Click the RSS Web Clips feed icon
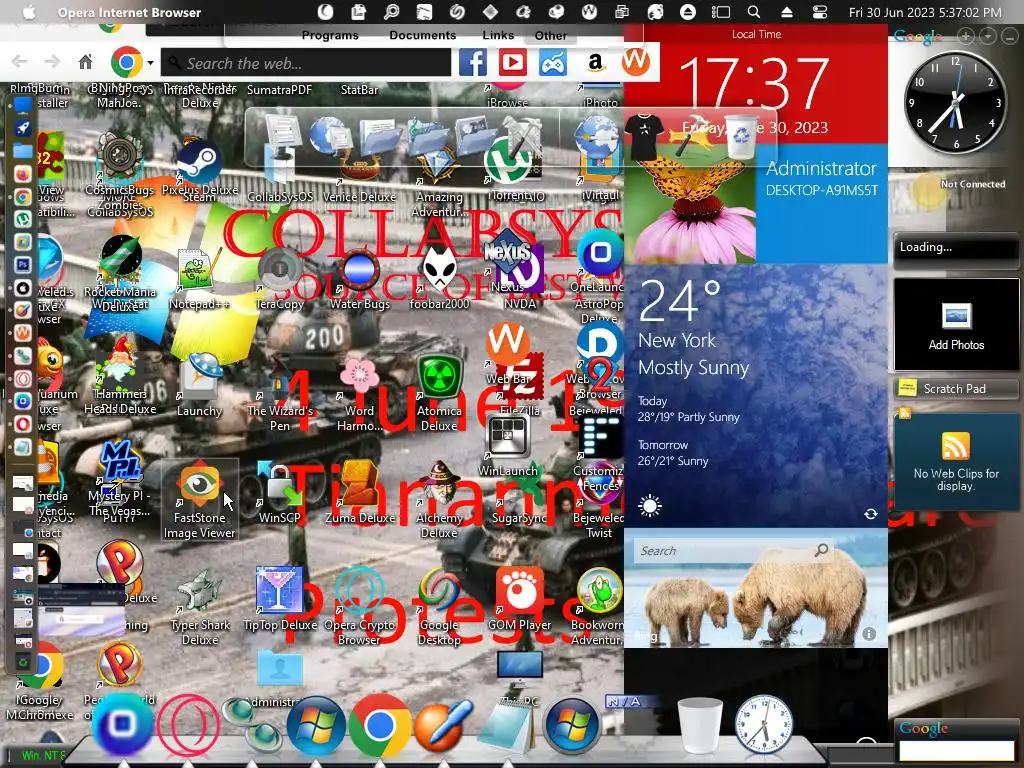Viewport: 1024px width, 768px height. tap(955, 447)
